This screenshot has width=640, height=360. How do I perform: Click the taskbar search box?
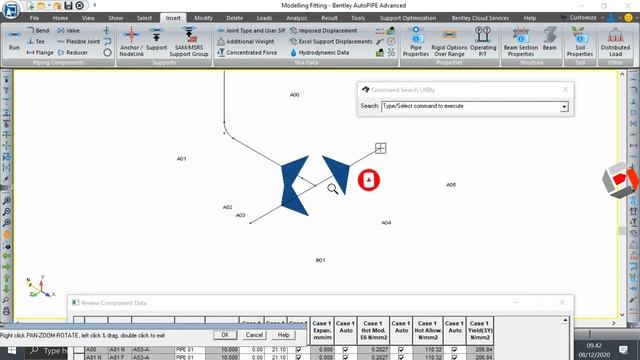coord(47,351)
